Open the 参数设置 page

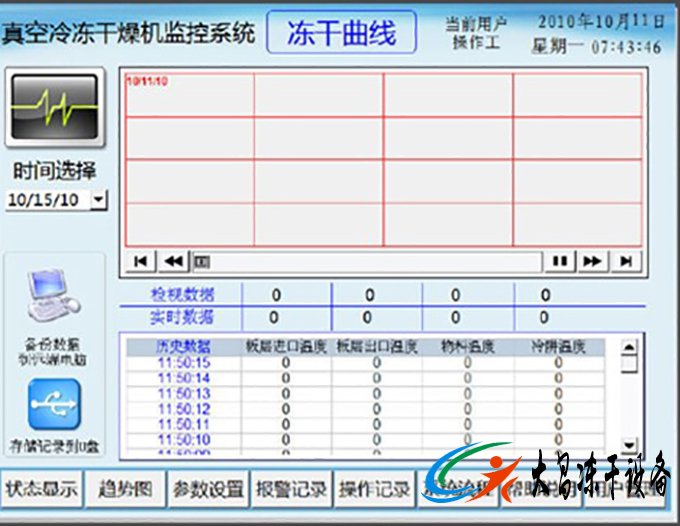point(208,489)
